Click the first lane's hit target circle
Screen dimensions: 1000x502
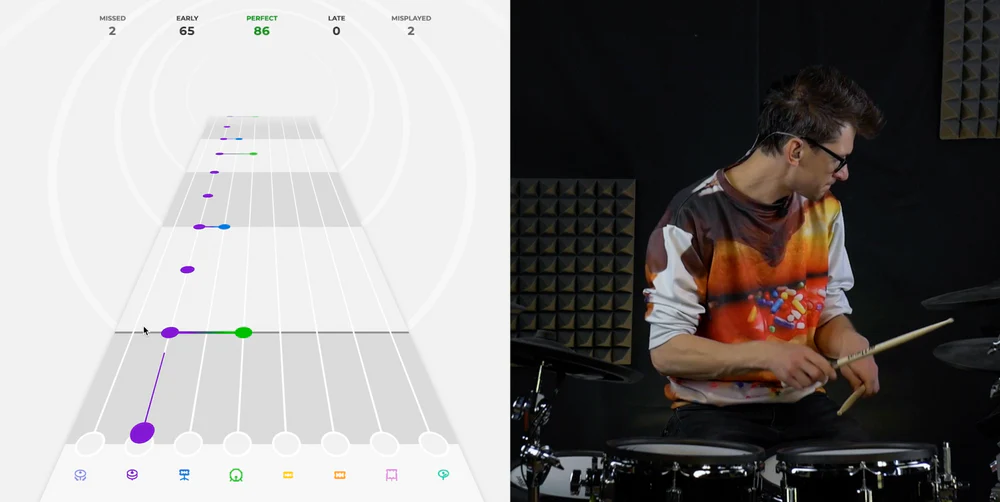pos(90,443)
